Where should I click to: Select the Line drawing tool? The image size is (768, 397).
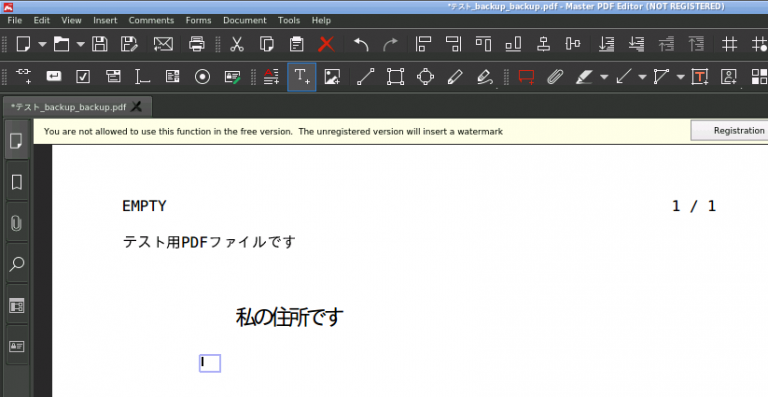click(365, 76)
